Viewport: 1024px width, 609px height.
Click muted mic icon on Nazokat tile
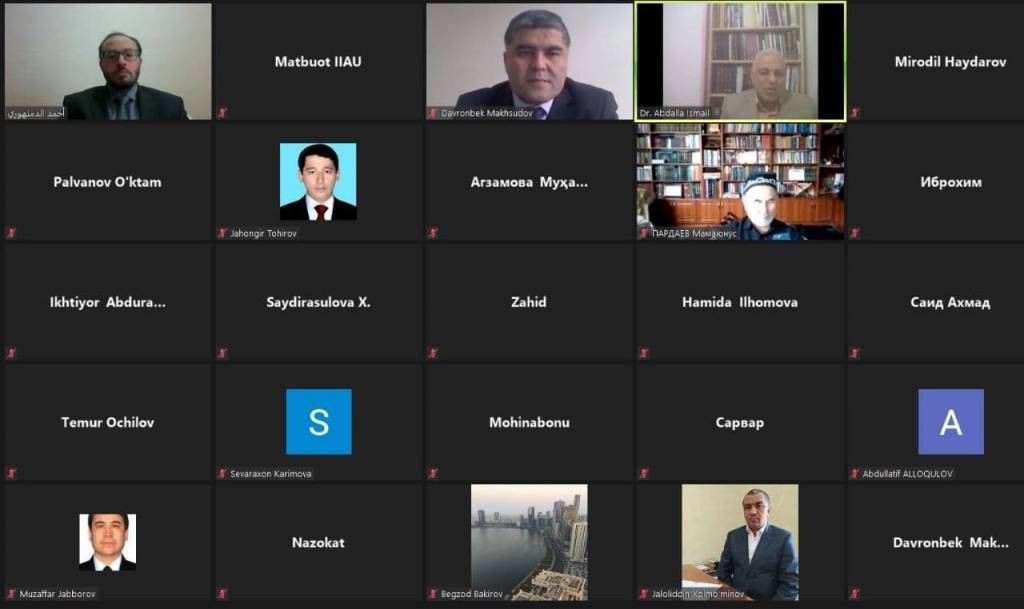pyautogui.click(x=223, y=593)
